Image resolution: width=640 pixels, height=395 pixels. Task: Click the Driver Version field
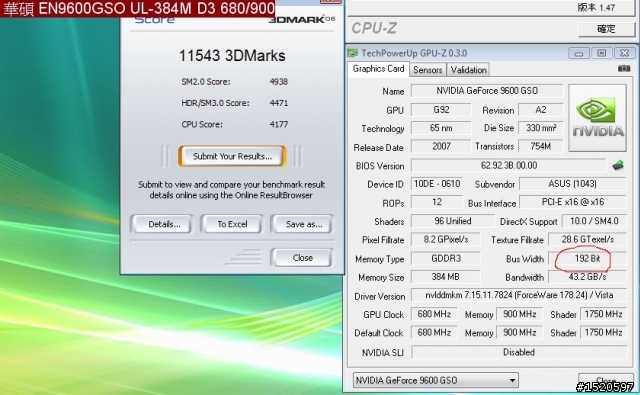click(519, 295)
